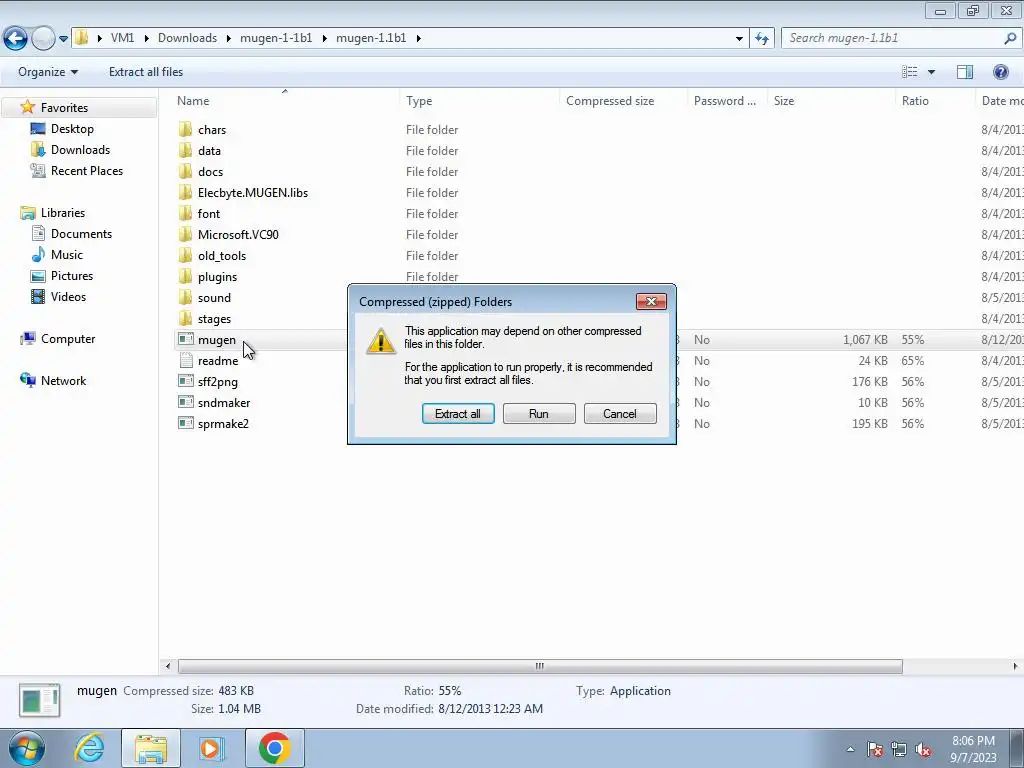This screenshot has height=768, width=1024.
Task: Select VM1 in the address bar
Action: pos(122,38)
